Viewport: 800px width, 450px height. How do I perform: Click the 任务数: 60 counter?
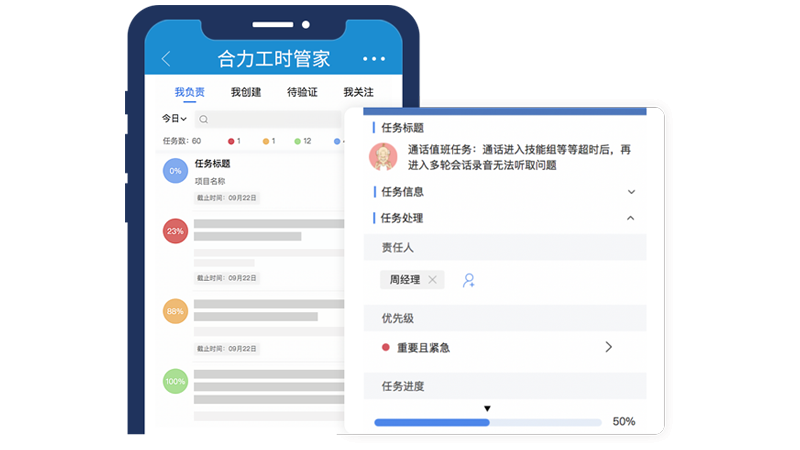(x=182, y=141)
